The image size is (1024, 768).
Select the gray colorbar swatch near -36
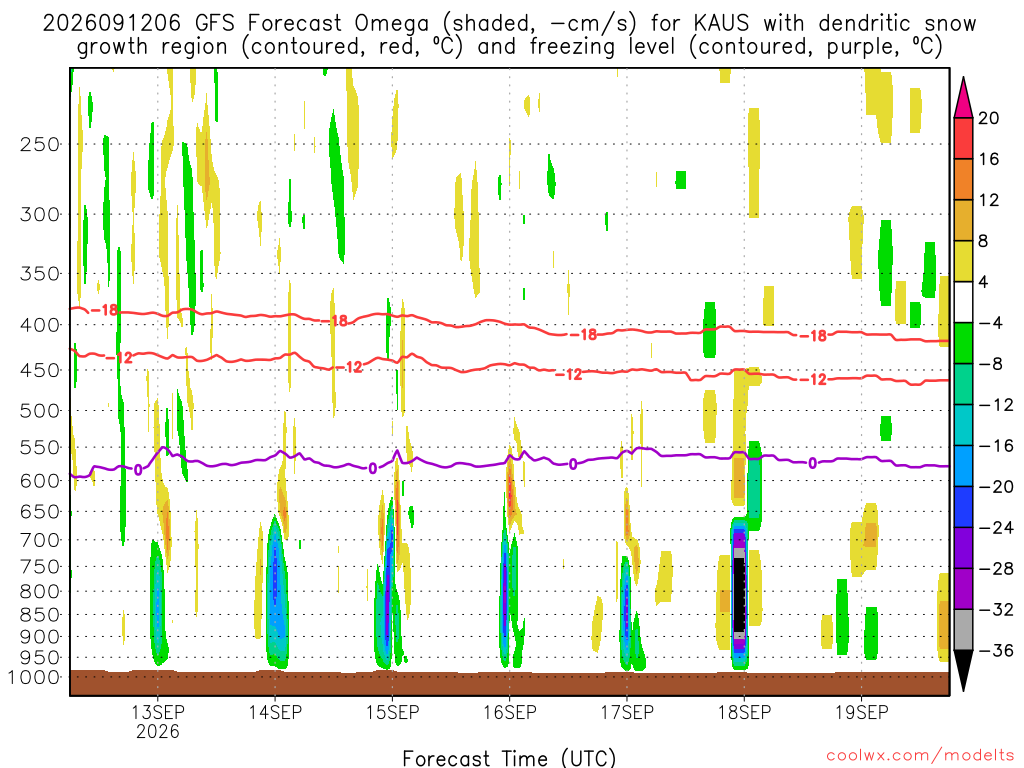click(x=963, y=630)
